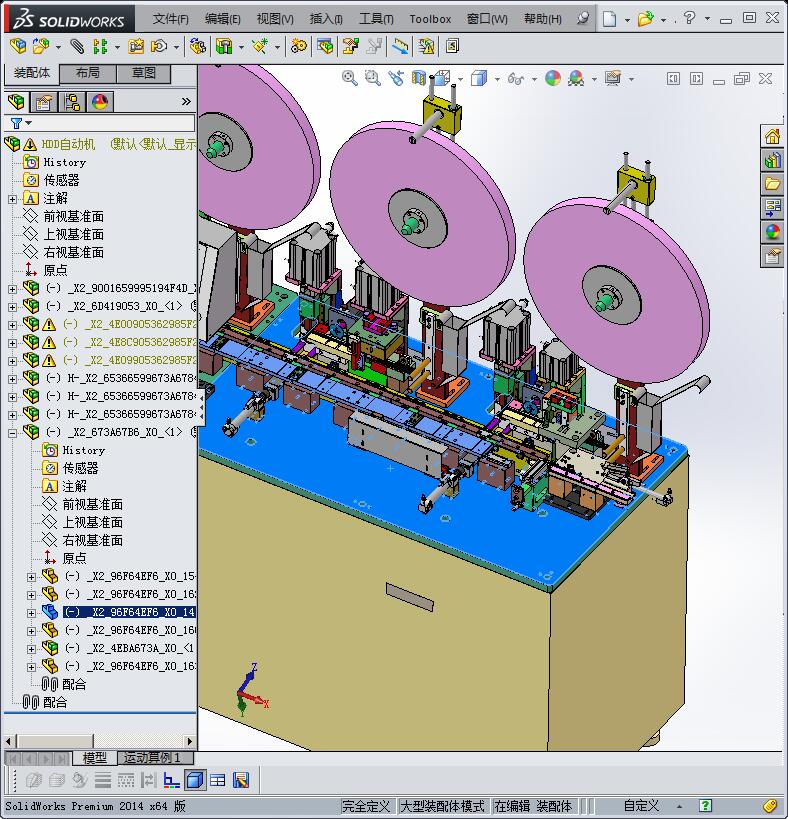Click the Display Style cube icon
This screenshot has height=819, width=788.
(479, 78)
